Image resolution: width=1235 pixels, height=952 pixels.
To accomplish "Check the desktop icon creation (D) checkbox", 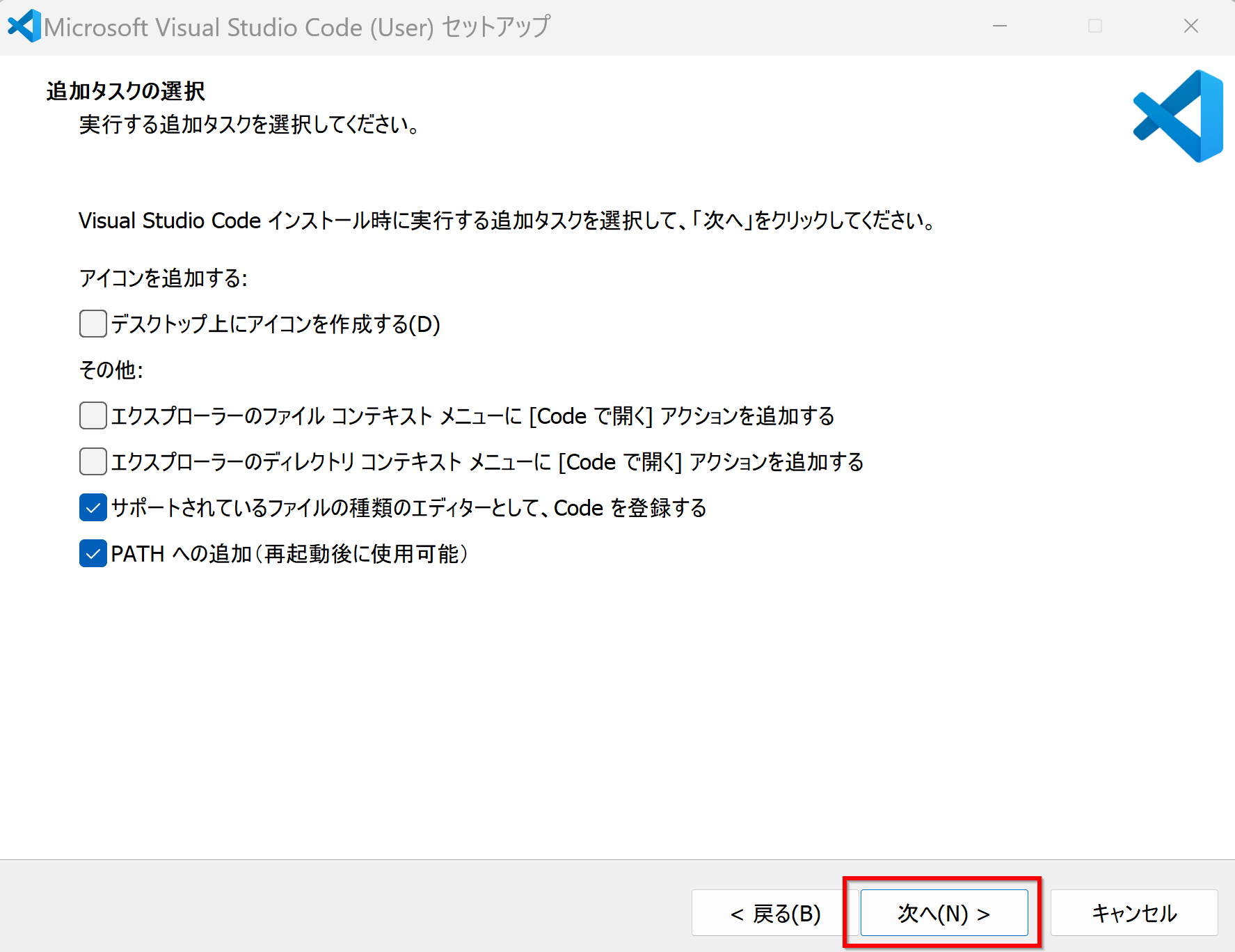I will click(93, 324).
